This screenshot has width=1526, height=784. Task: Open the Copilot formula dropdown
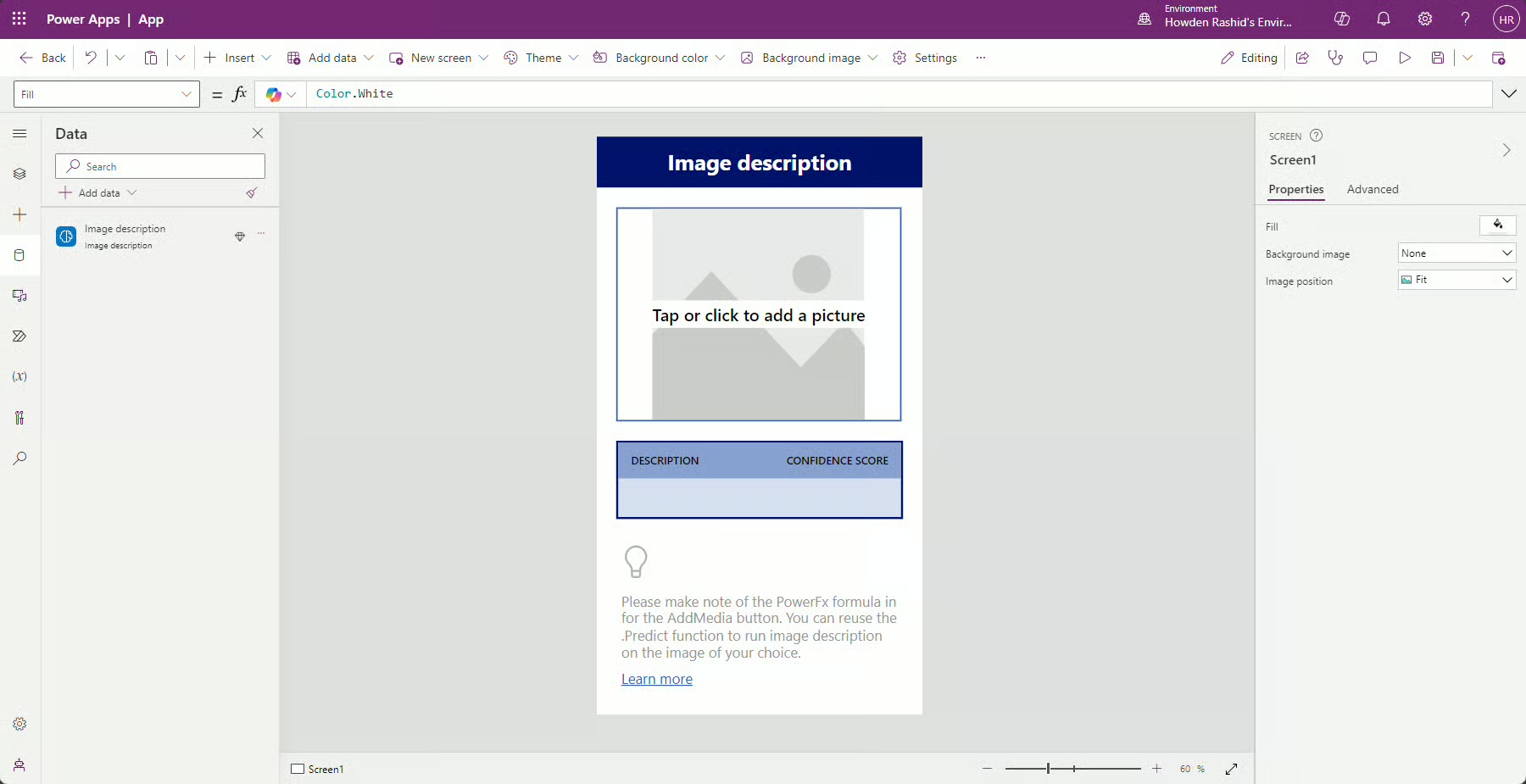281,94
